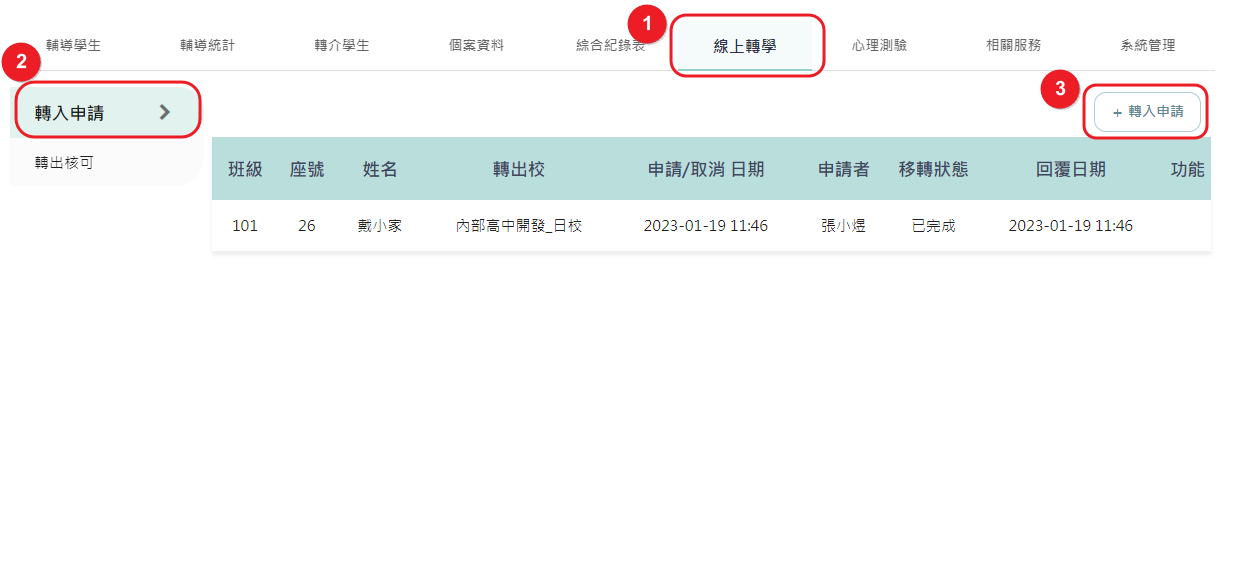
Task: Click applicant cell 張小煜
Action: [844, 226]
